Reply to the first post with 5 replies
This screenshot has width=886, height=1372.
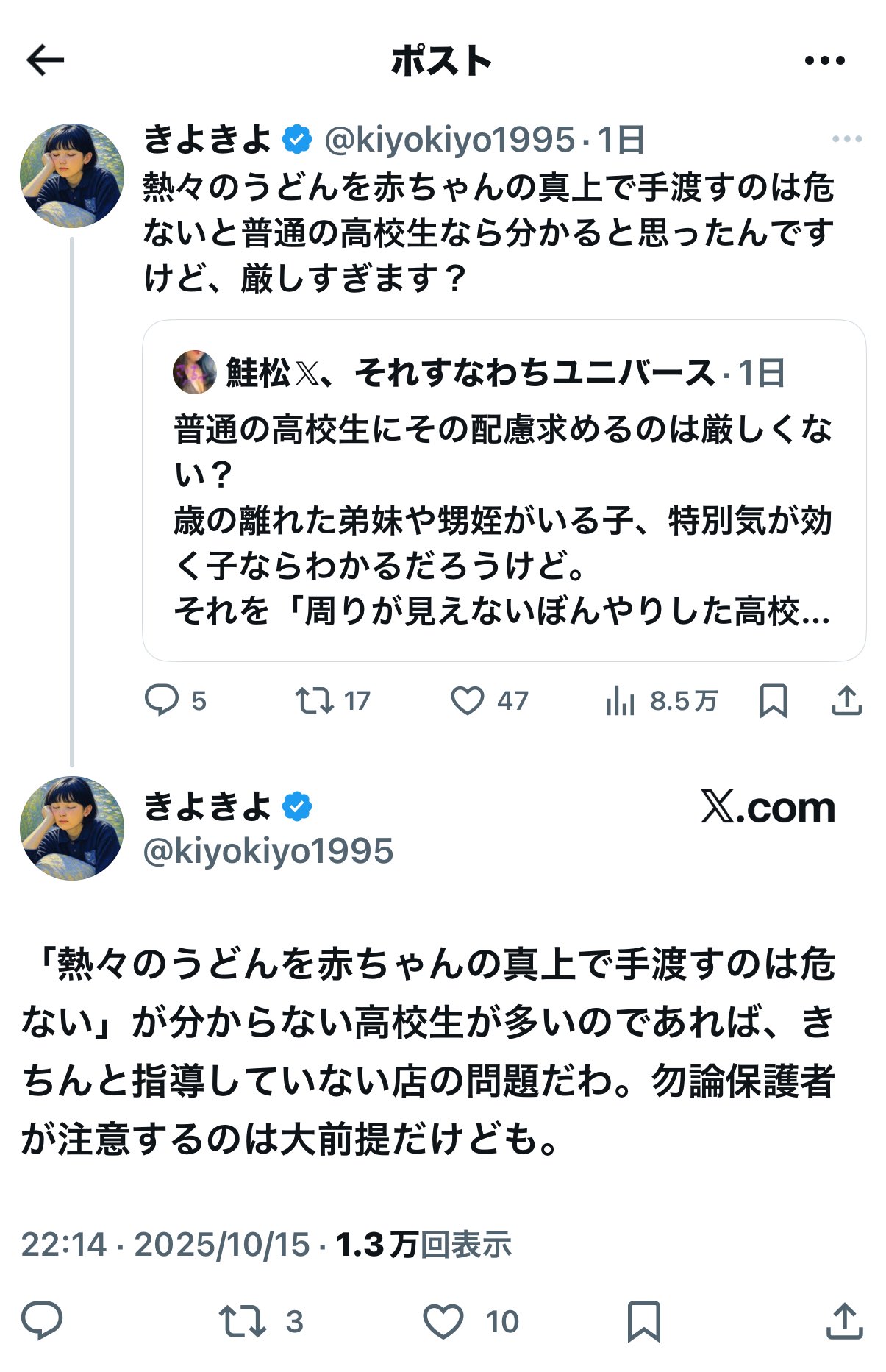(162, 700)
